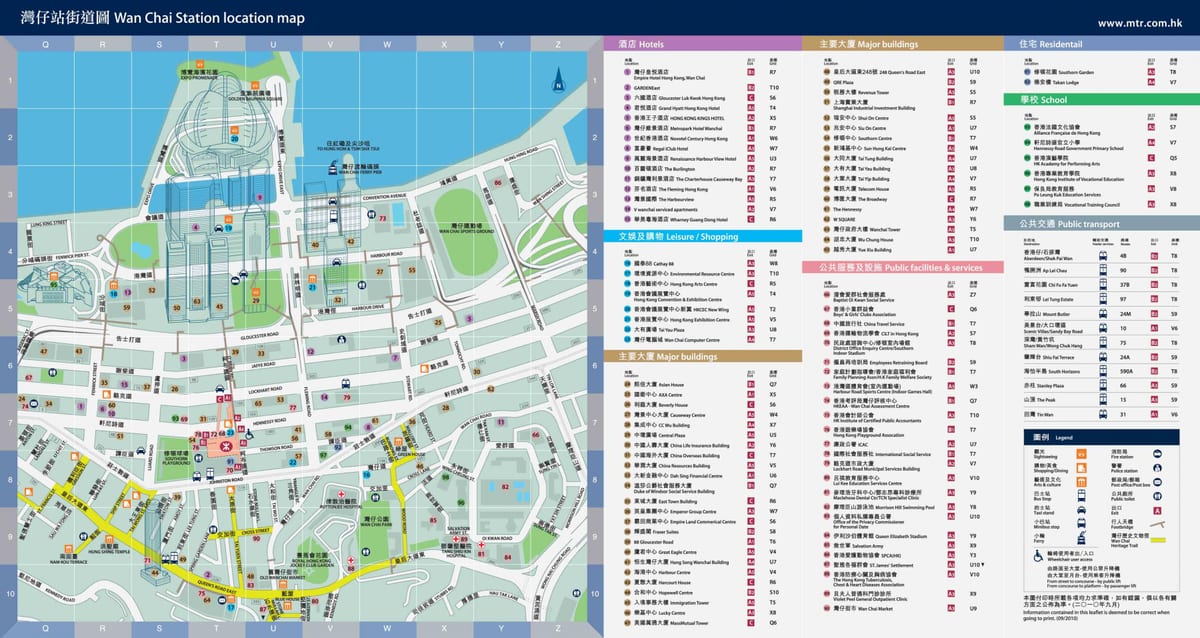Click the Ruttonjee Hospital label
The image size is (1200, 638).
pos(343,506)
